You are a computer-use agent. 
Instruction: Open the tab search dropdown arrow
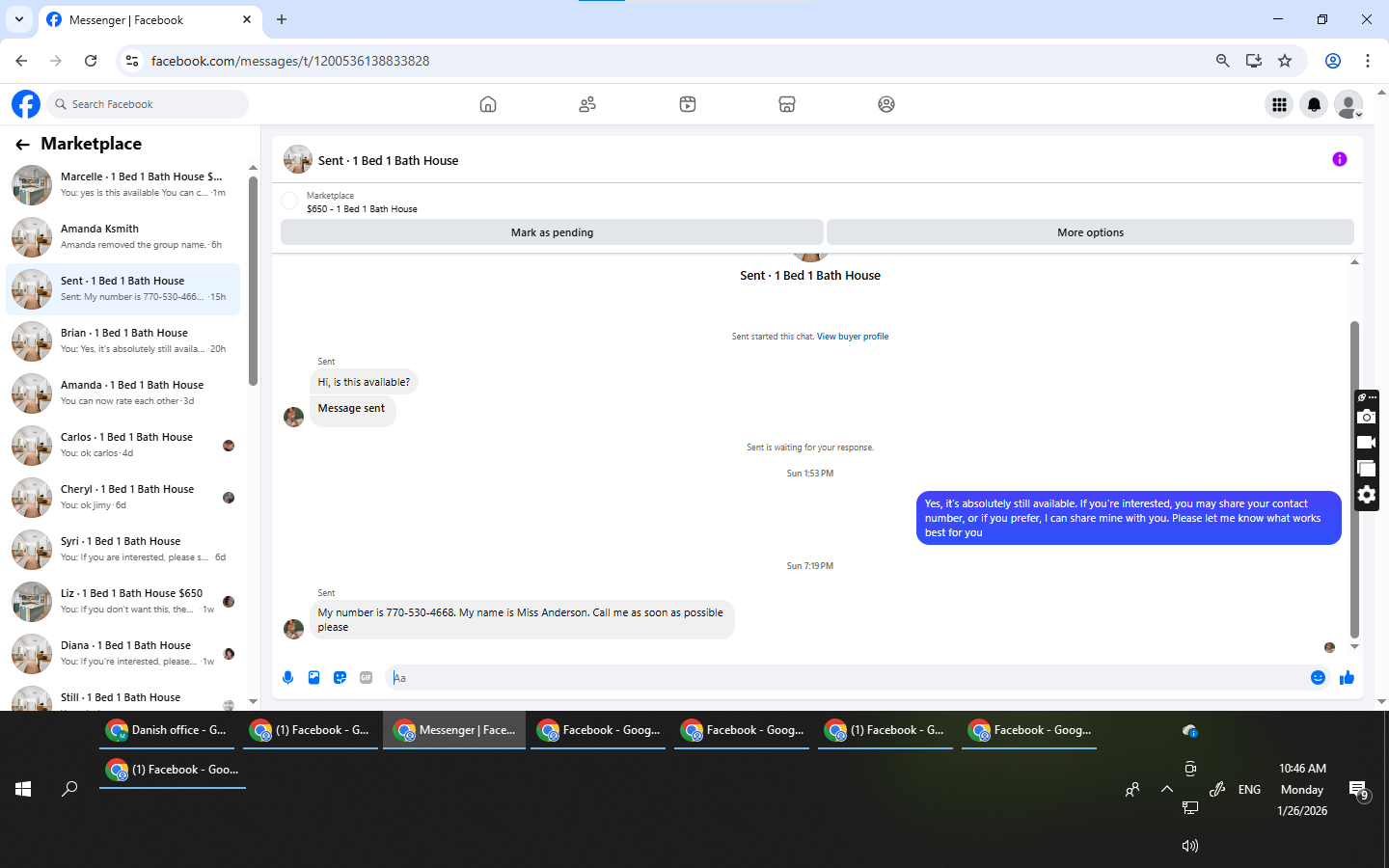click(18, 19)
